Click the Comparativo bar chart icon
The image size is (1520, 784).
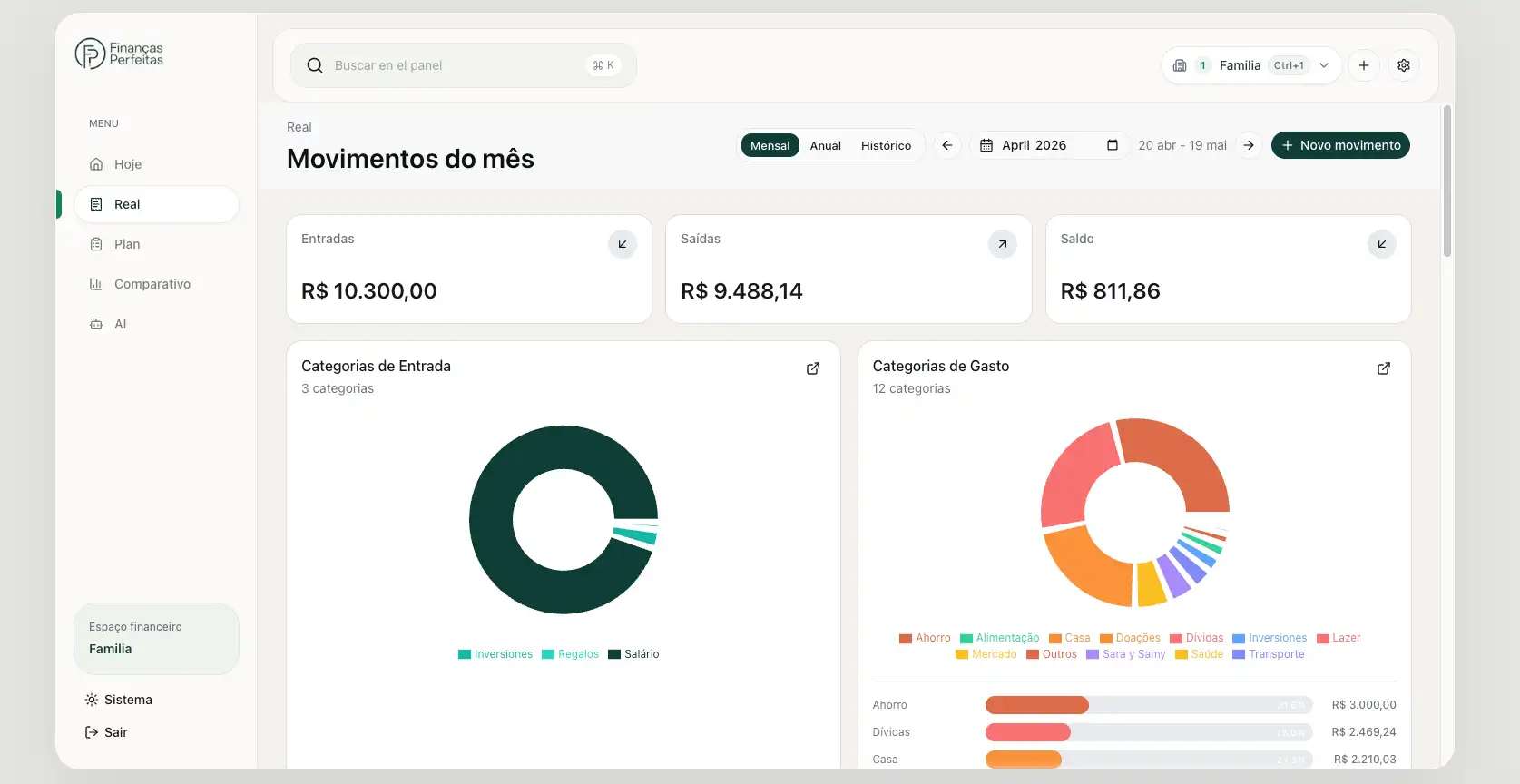(96, 284)
